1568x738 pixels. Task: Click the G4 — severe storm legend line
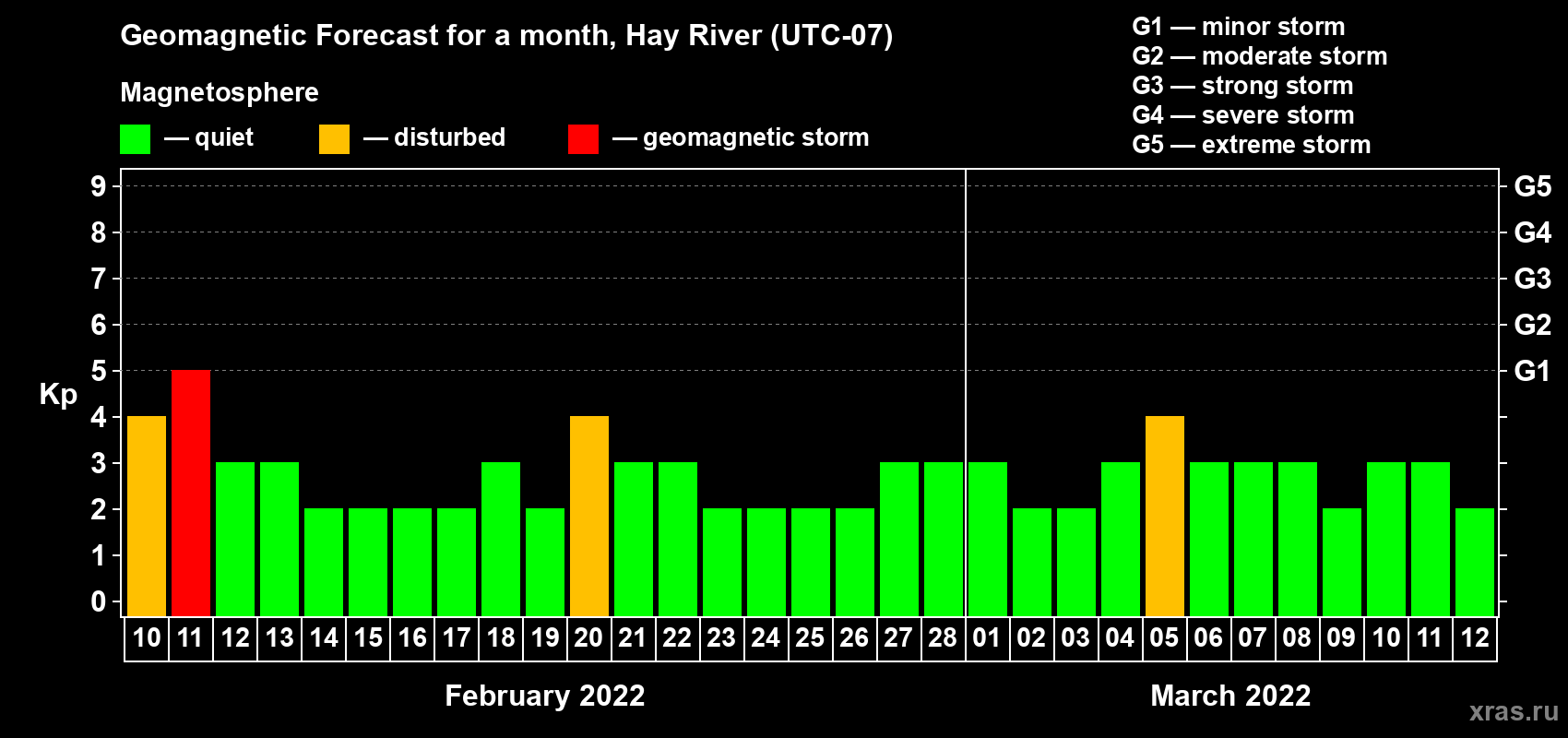[1243, 115]
